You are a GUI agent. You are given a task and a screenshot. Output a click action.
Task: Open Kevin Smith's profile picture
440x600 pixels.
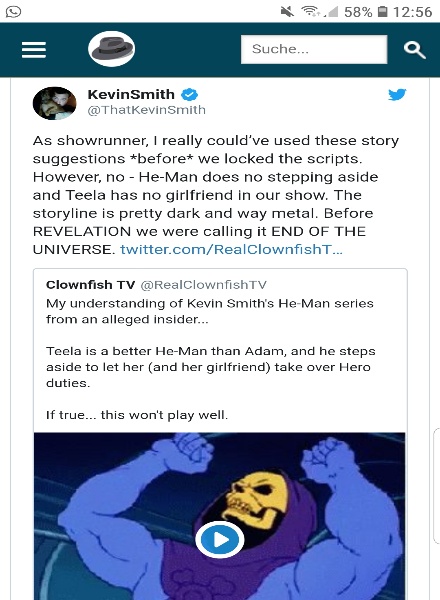(x=54, y=103)
